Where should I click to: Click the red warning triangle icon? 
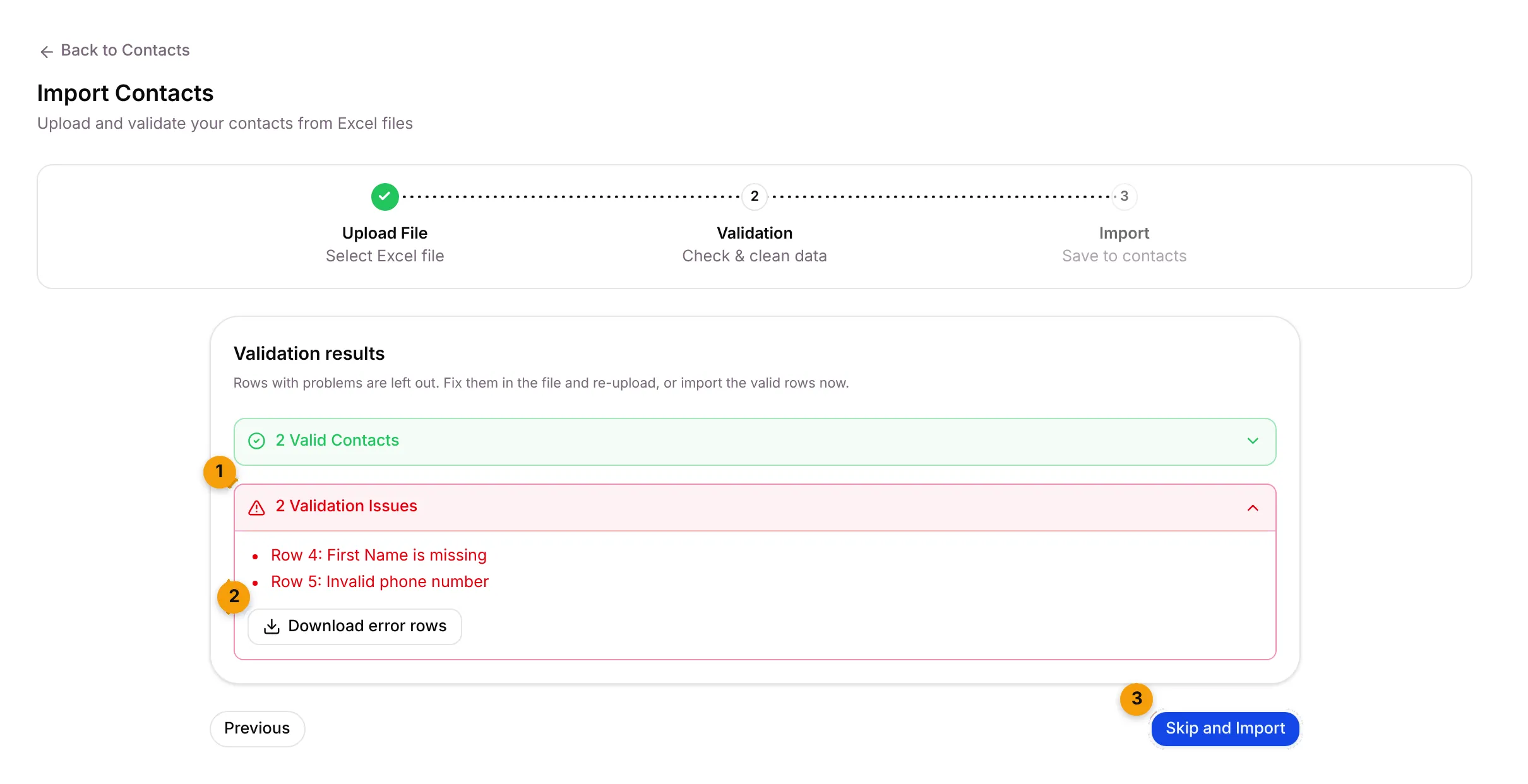tap(256, 507)
